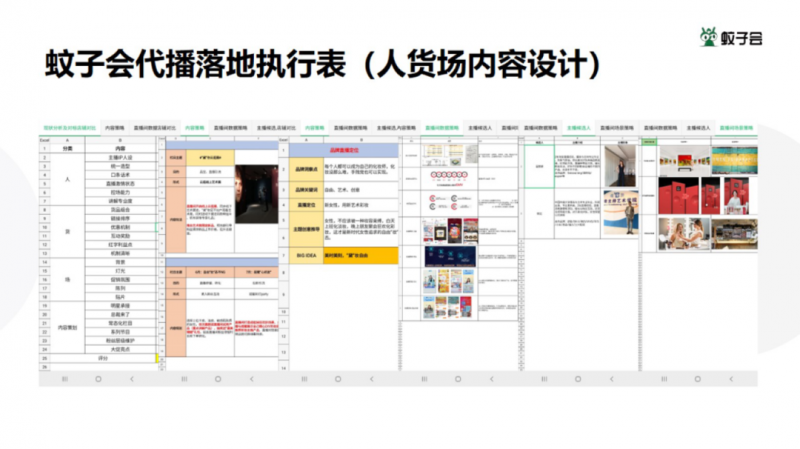Click the 互动奖励 cell
Screen dimensions: 800x449
click(x=120, y=236)
